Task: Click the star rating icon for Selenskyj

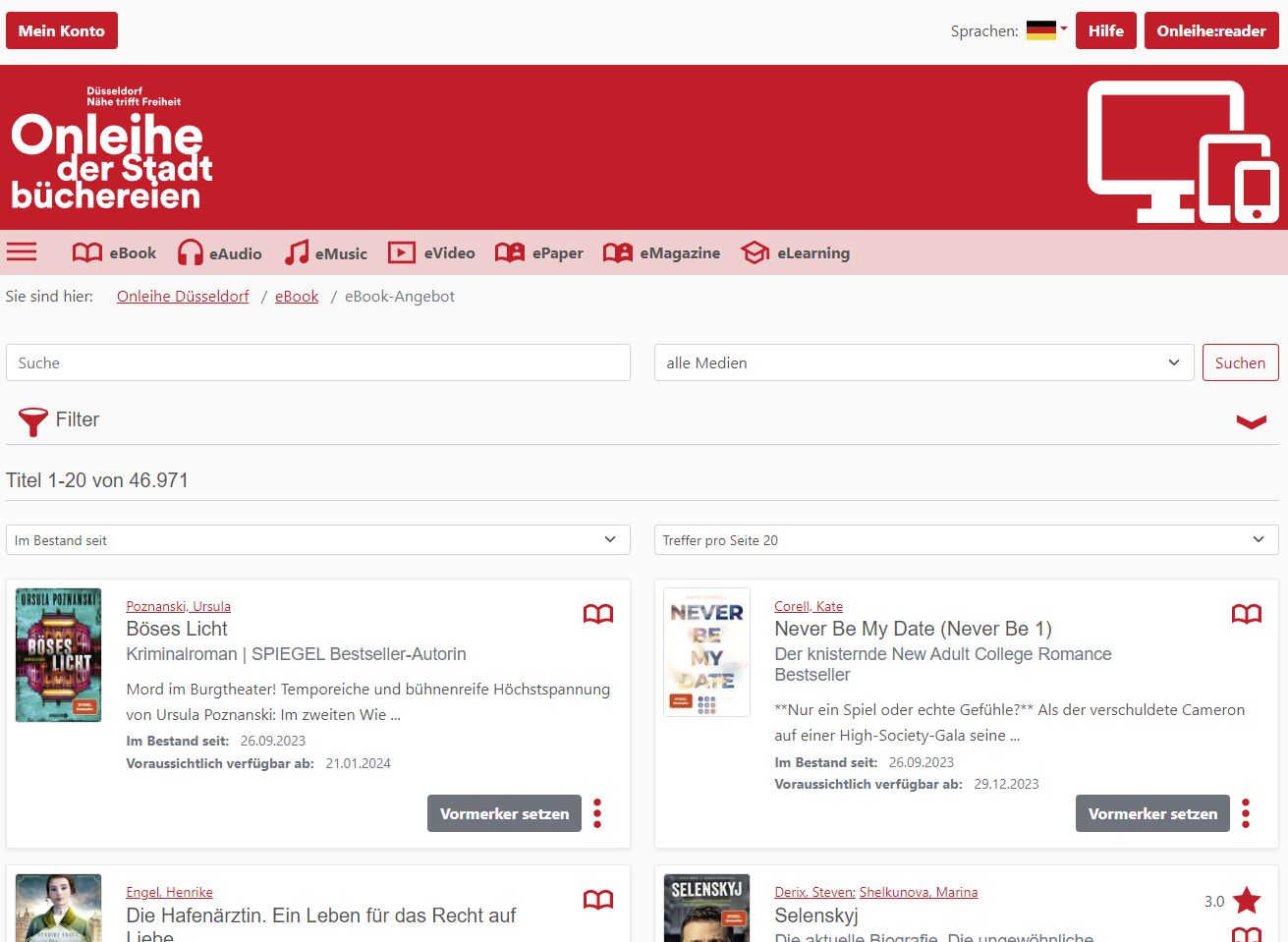Action: coord(1247,900)
